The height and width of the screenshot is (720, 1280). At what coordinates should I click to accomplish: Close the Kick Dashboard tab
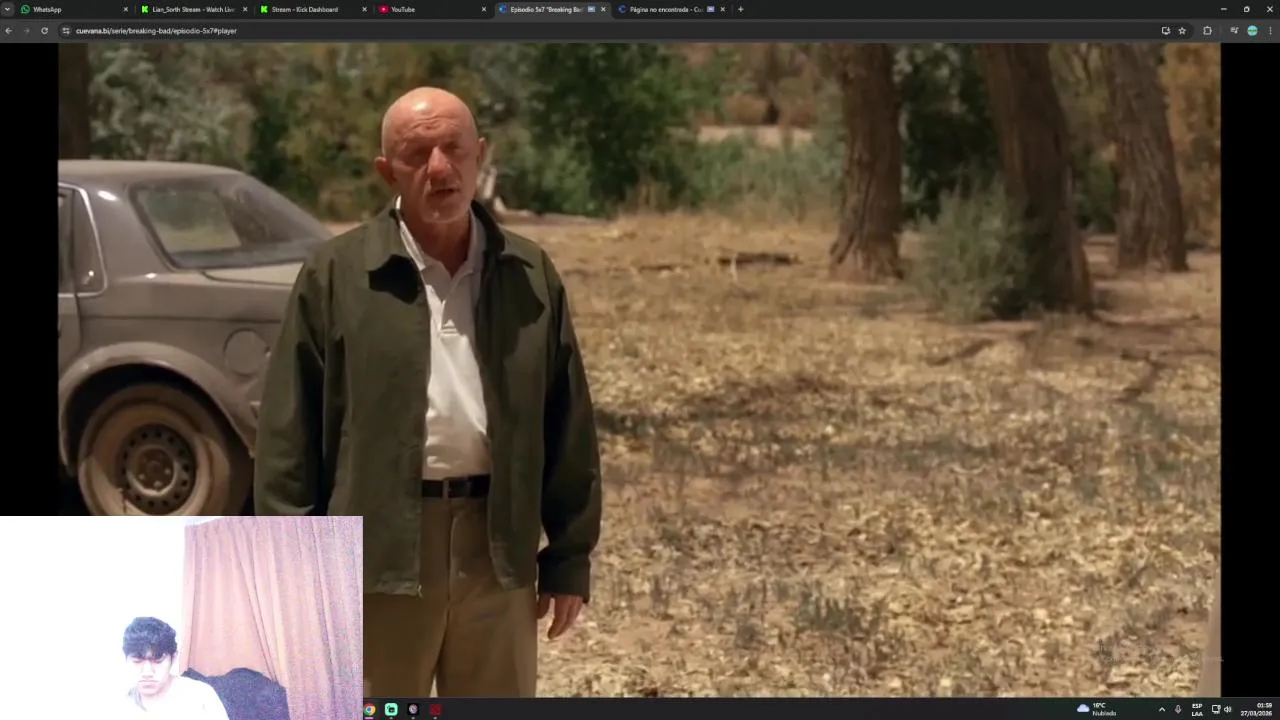(x=364, y=9)
